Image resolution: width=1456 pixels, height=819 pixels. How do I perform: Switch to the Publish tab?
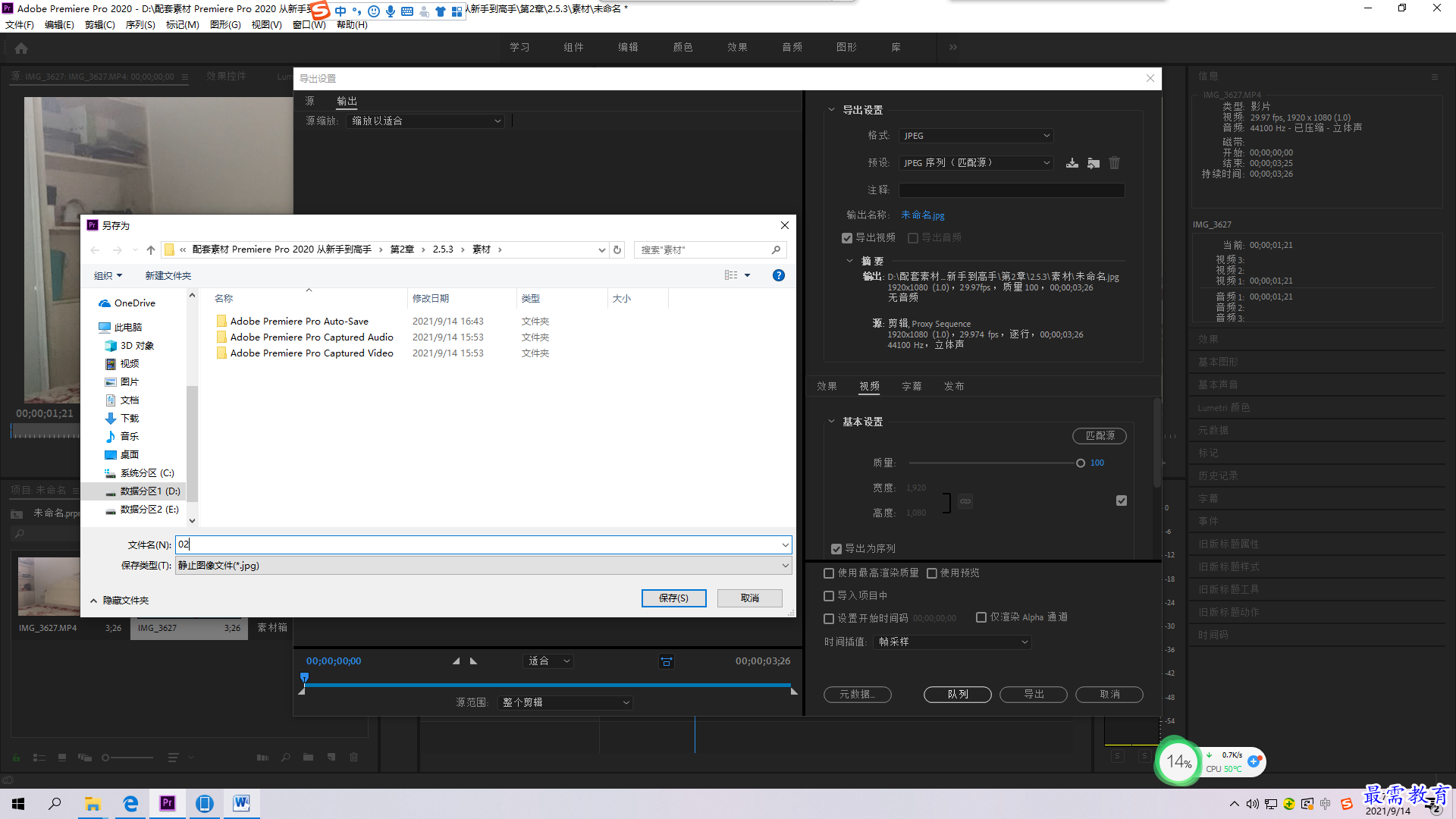pos(954,387)
